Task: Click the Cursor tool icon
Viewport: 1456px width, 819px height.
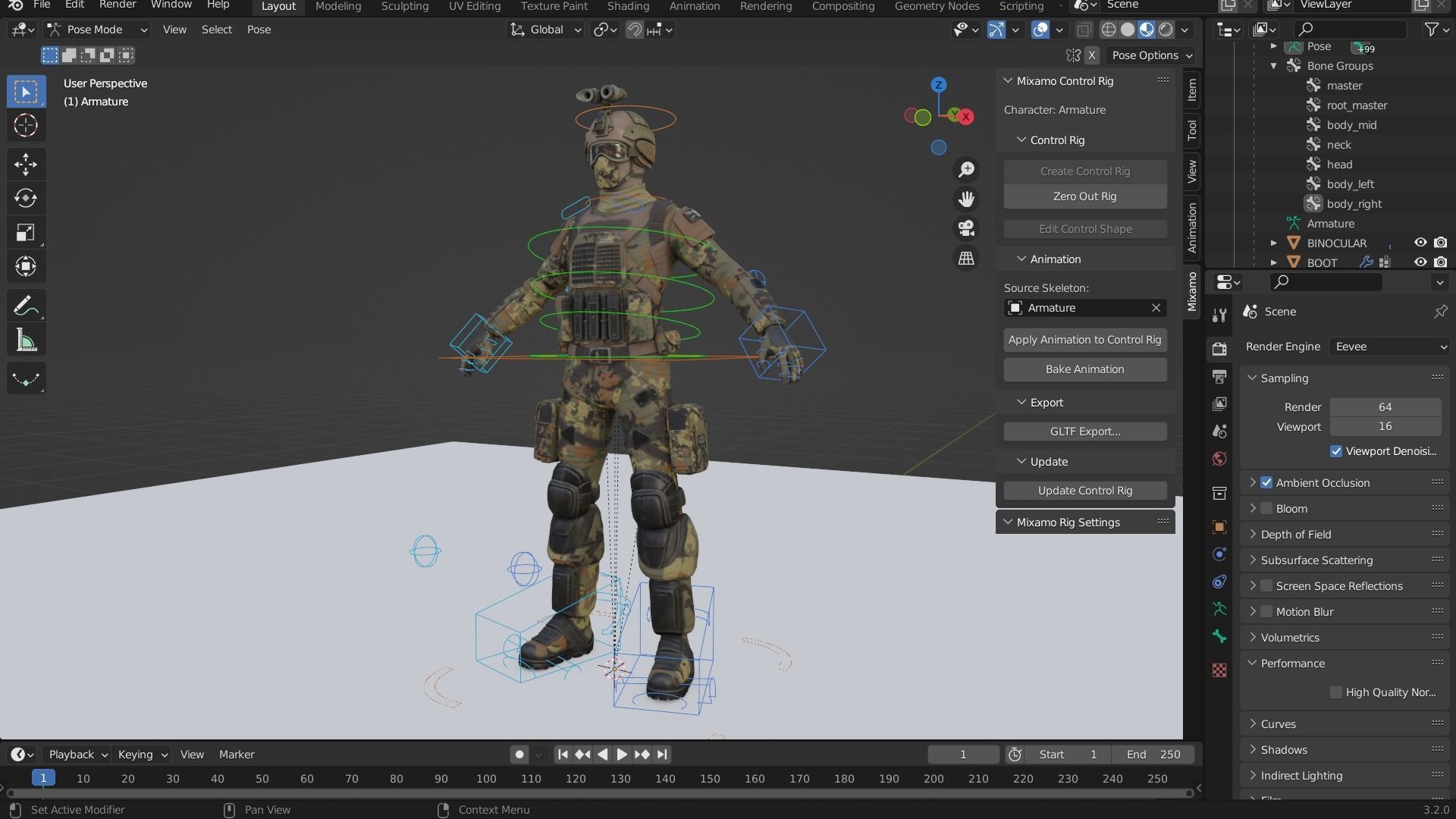Action: pos(26,125)
